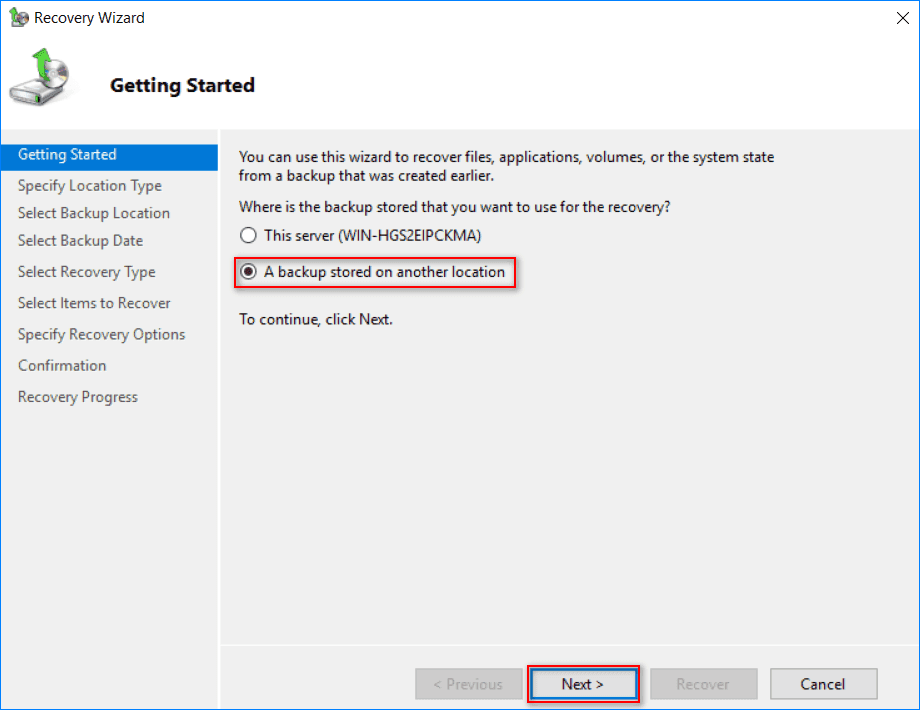Viewport: 920px width, 710px height.
Task: Open the Confirmation step
Action: (x=62, y=366)
